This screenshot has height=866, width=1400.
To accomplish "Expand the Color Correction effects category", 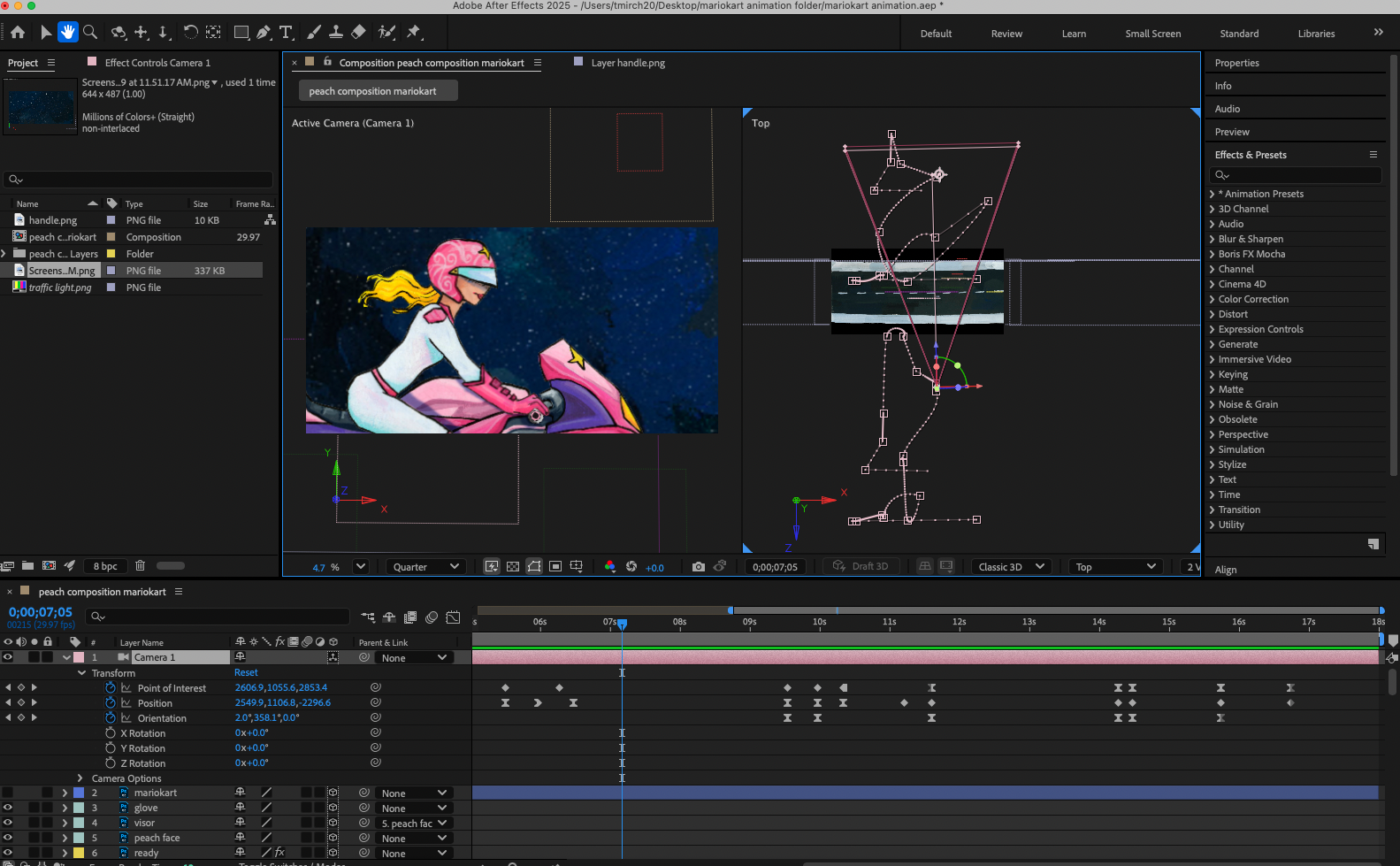I will coord(1212,299).
